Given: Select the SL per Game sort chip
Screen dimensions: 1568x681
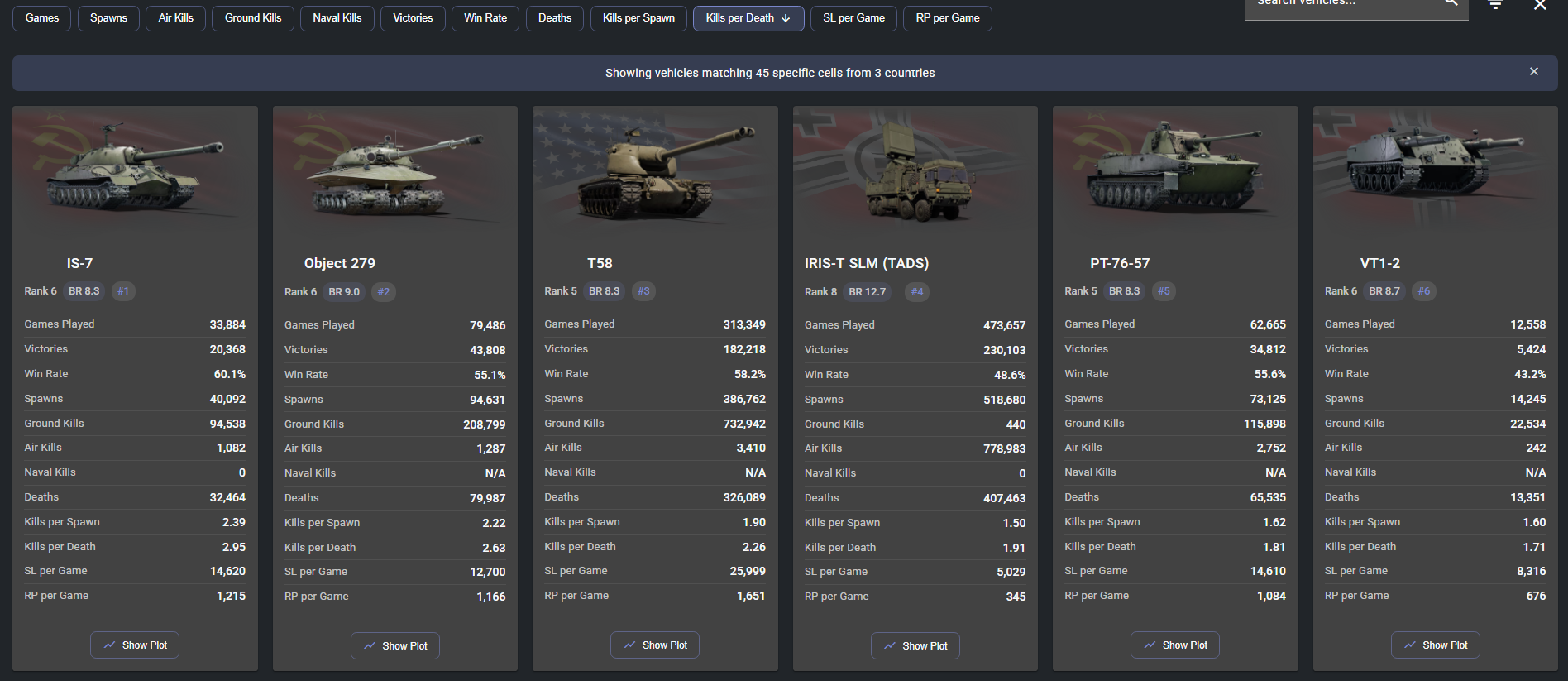Looking at the screenshot, I should (x=853, y=18).
